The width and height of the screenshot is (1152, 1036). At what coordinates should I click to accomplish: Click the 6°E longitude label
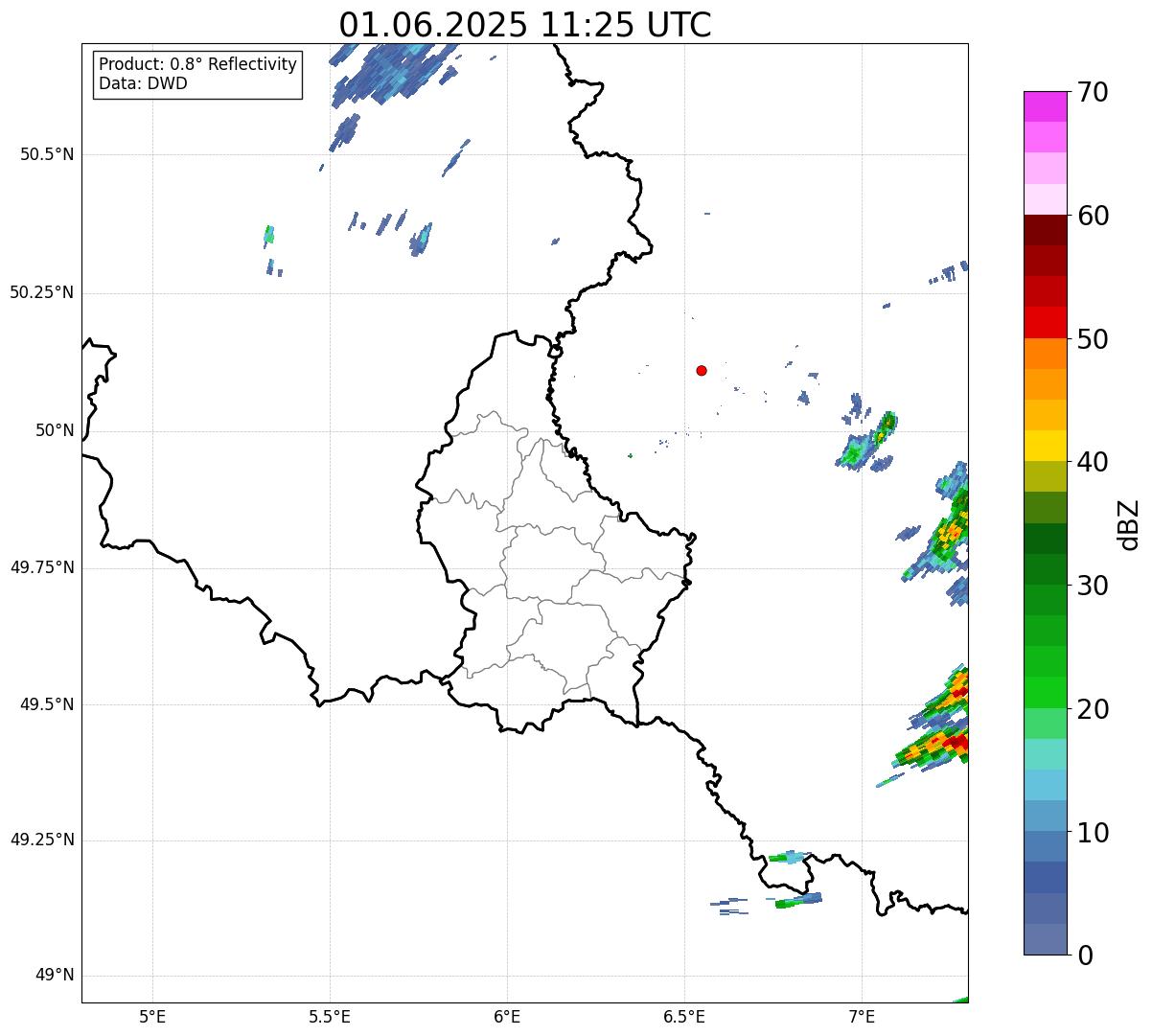(x=507, y=1016)
